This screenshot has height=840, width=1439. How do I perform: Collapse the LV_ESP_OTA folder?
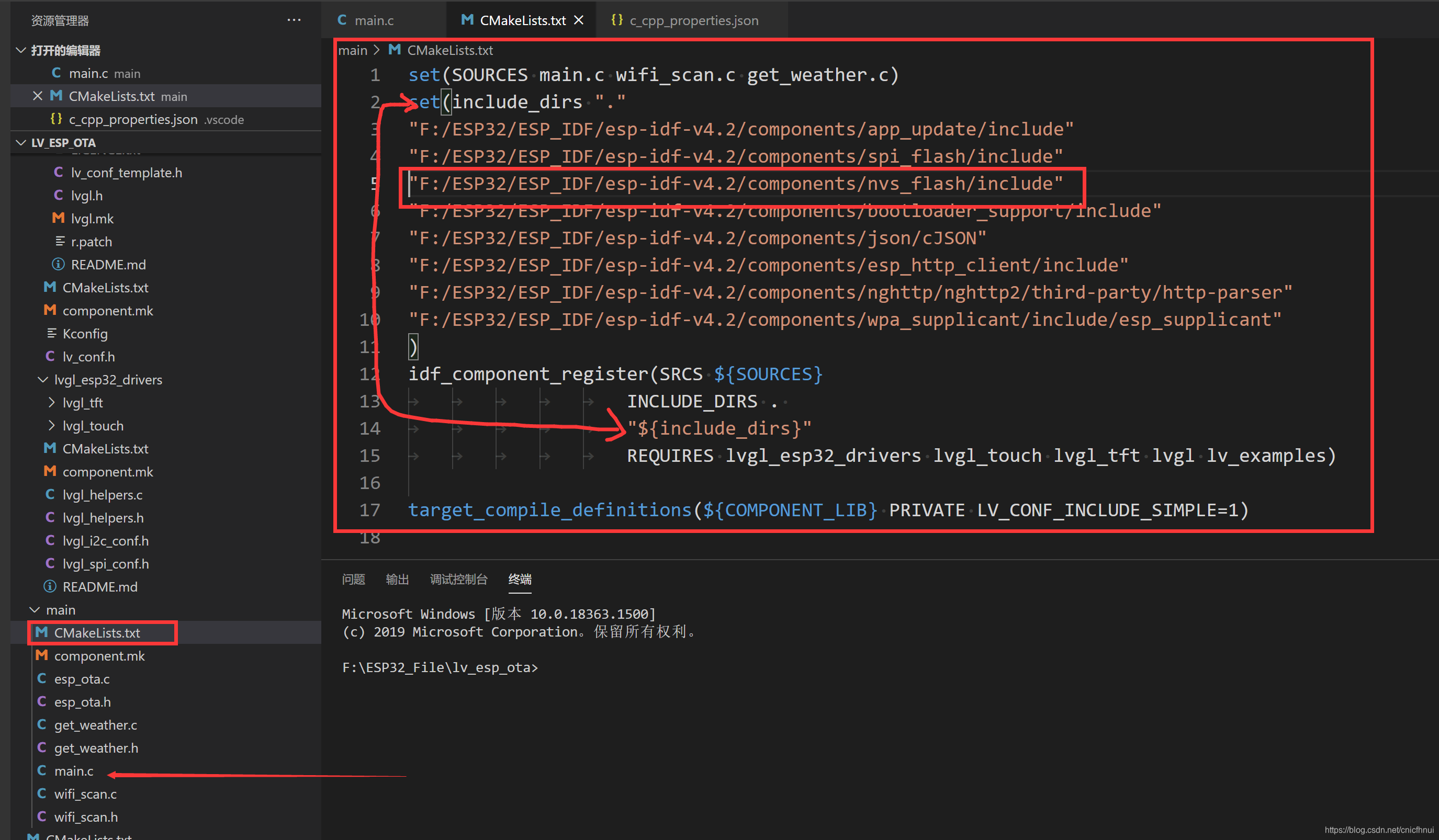[20, 142]
